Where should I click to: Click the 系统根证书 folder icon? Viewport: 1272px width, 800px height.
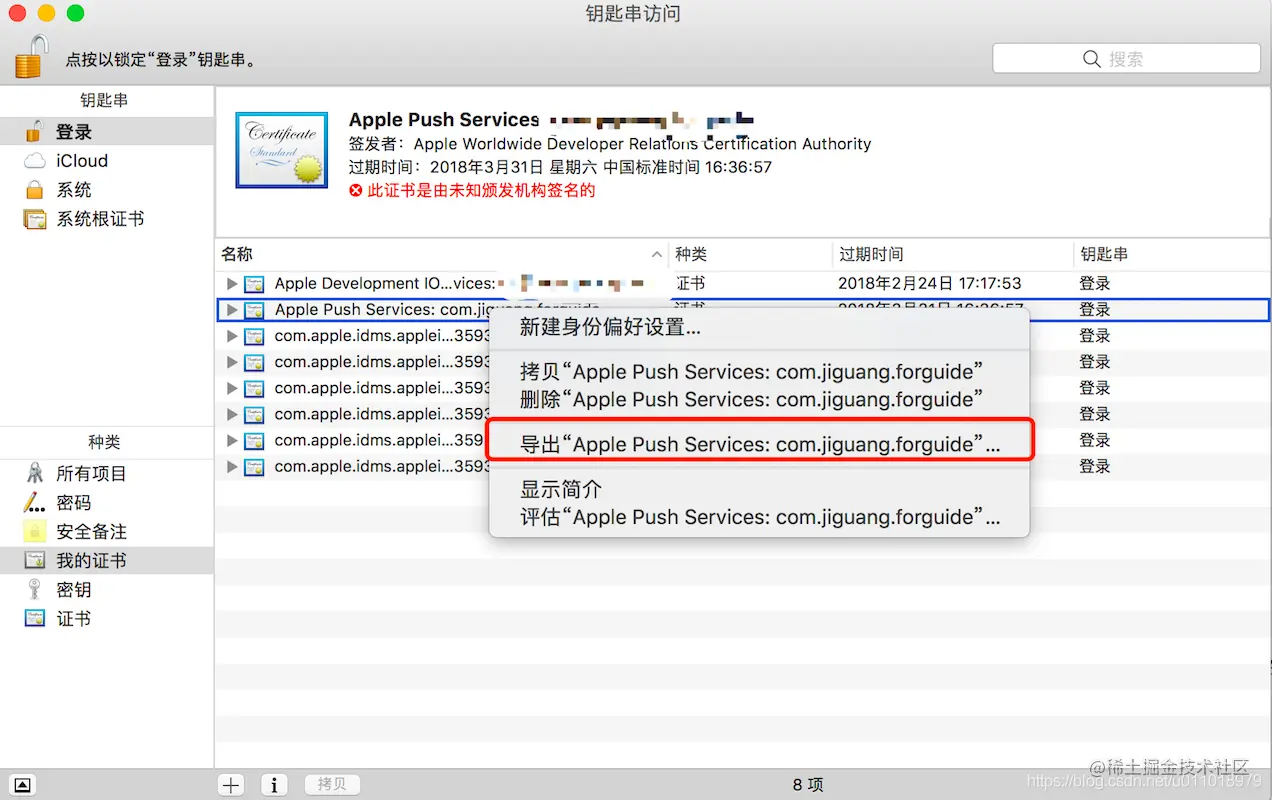pyautogui.click(x=35, y=219)
